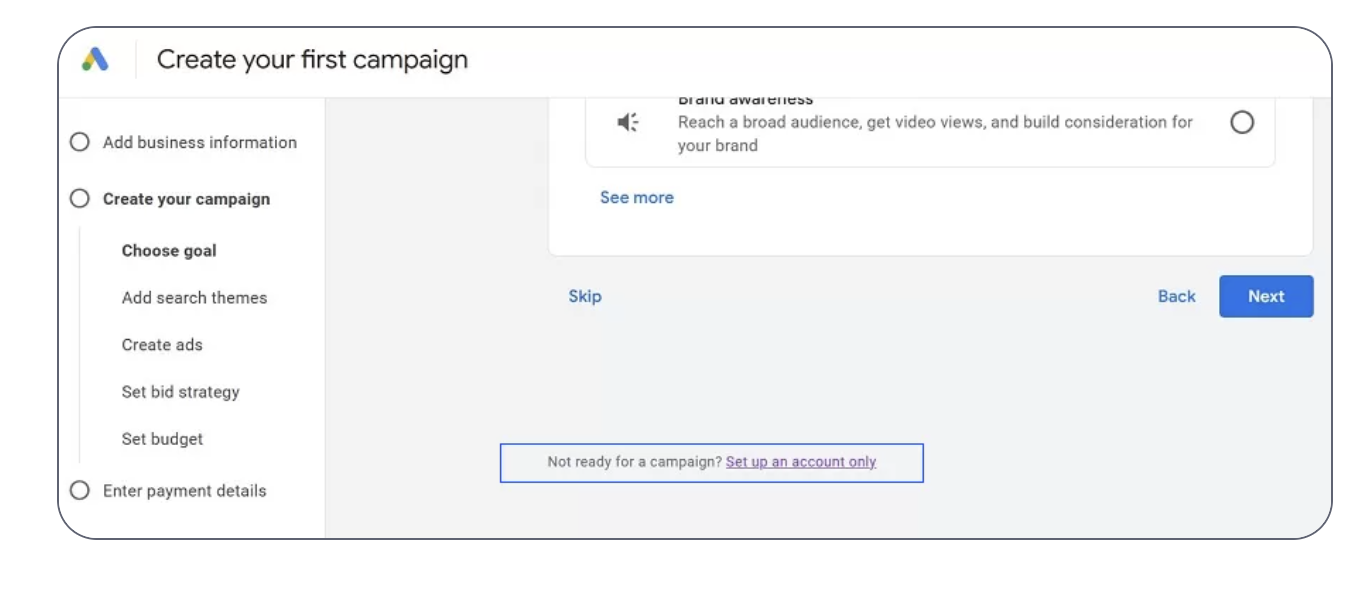Viewport: 1368px width, 602px height.
Task: Open the Set up an account only link
Action: point(801,462)
